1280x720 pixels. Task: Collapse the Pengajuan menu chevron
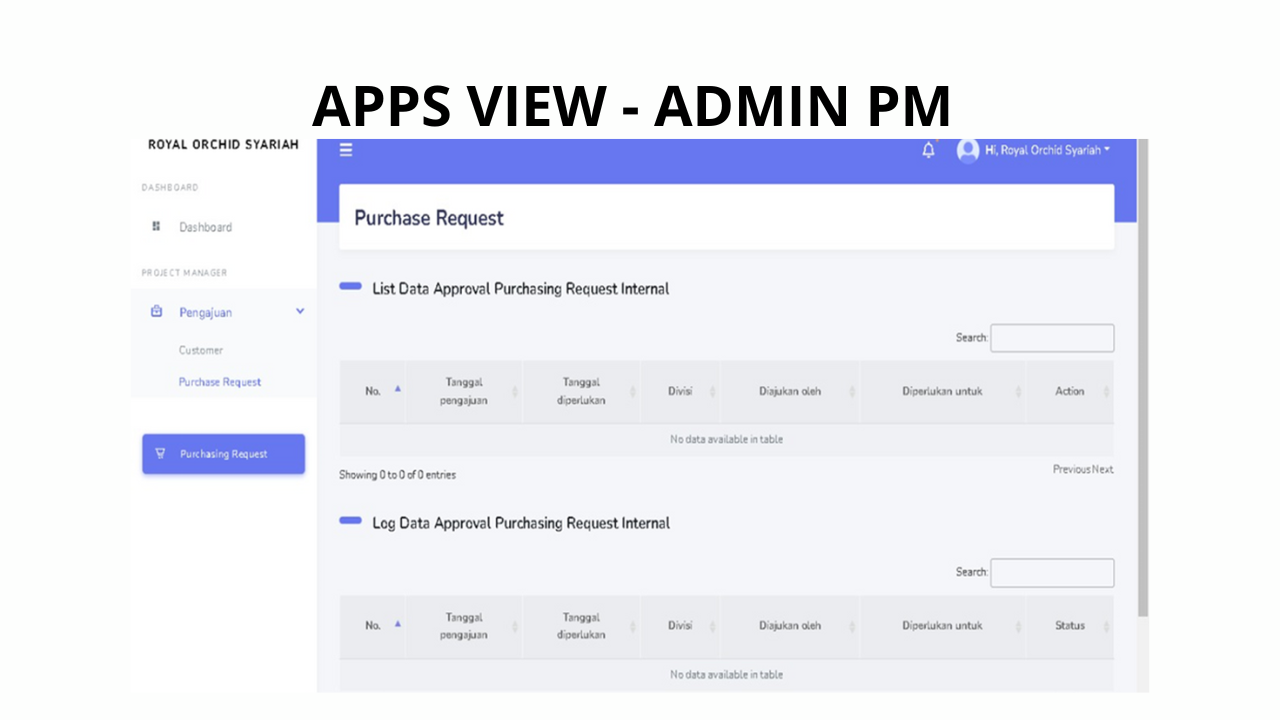(x=300, y=312)
